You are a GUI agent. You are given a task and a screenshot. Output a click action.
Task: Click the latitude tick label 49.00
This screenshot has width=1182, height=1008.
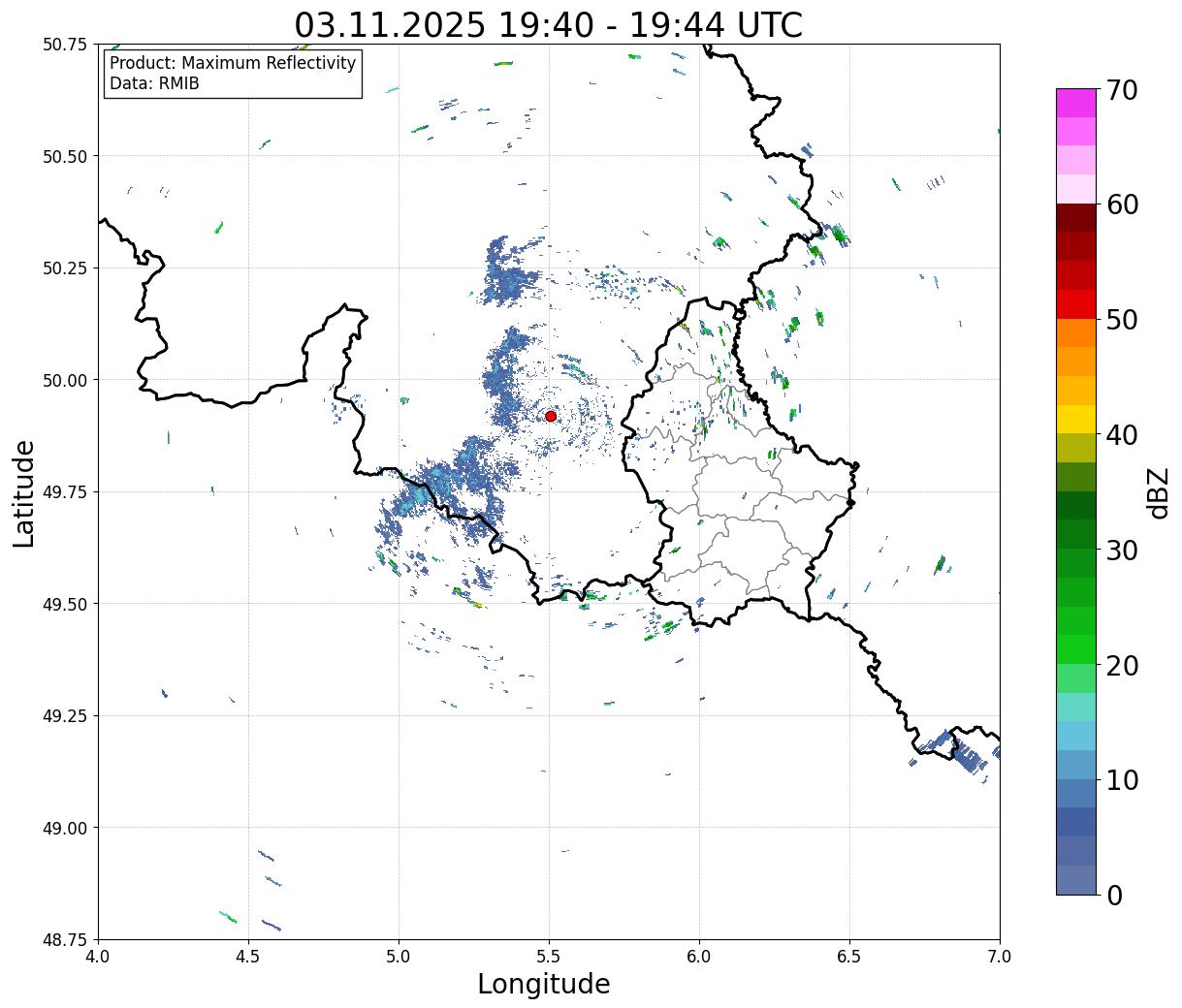tap(65, 828)
